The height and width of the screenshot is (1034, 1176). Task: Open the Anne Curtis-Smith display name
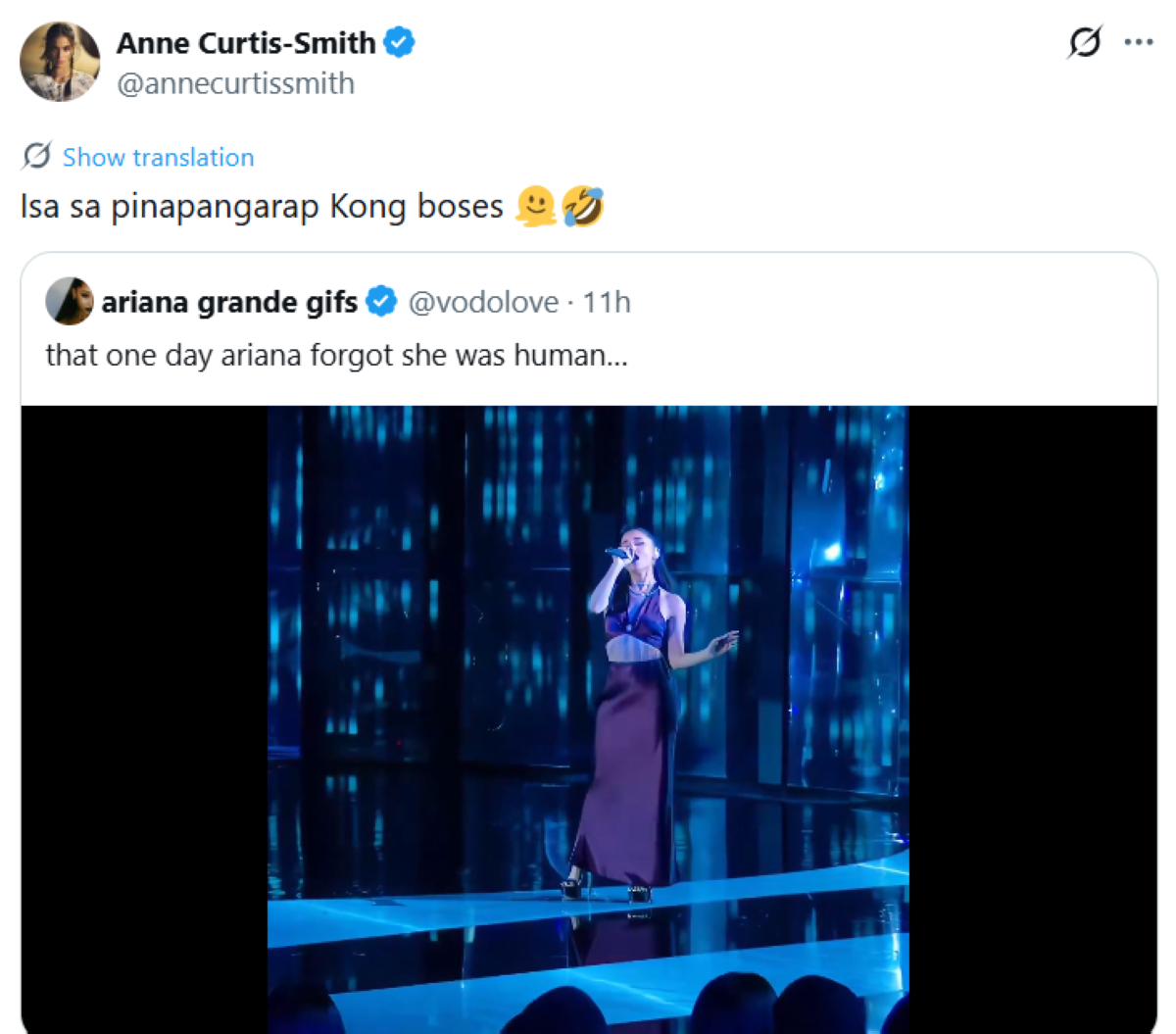point(246,43)
